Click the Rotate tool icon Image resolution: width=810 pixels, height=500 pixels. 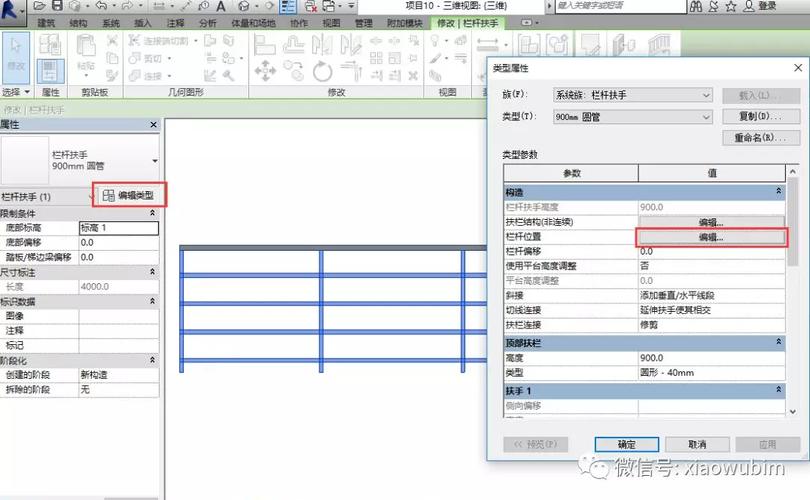coord(322,71)
